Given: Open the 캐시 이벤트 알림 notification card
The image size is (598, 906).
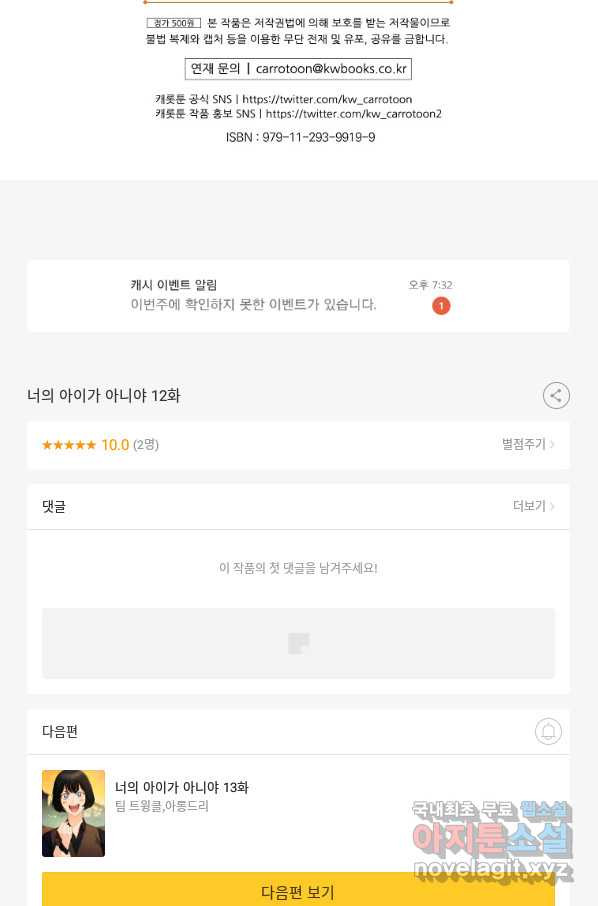Looking at the screenshot, I should 298,296.
